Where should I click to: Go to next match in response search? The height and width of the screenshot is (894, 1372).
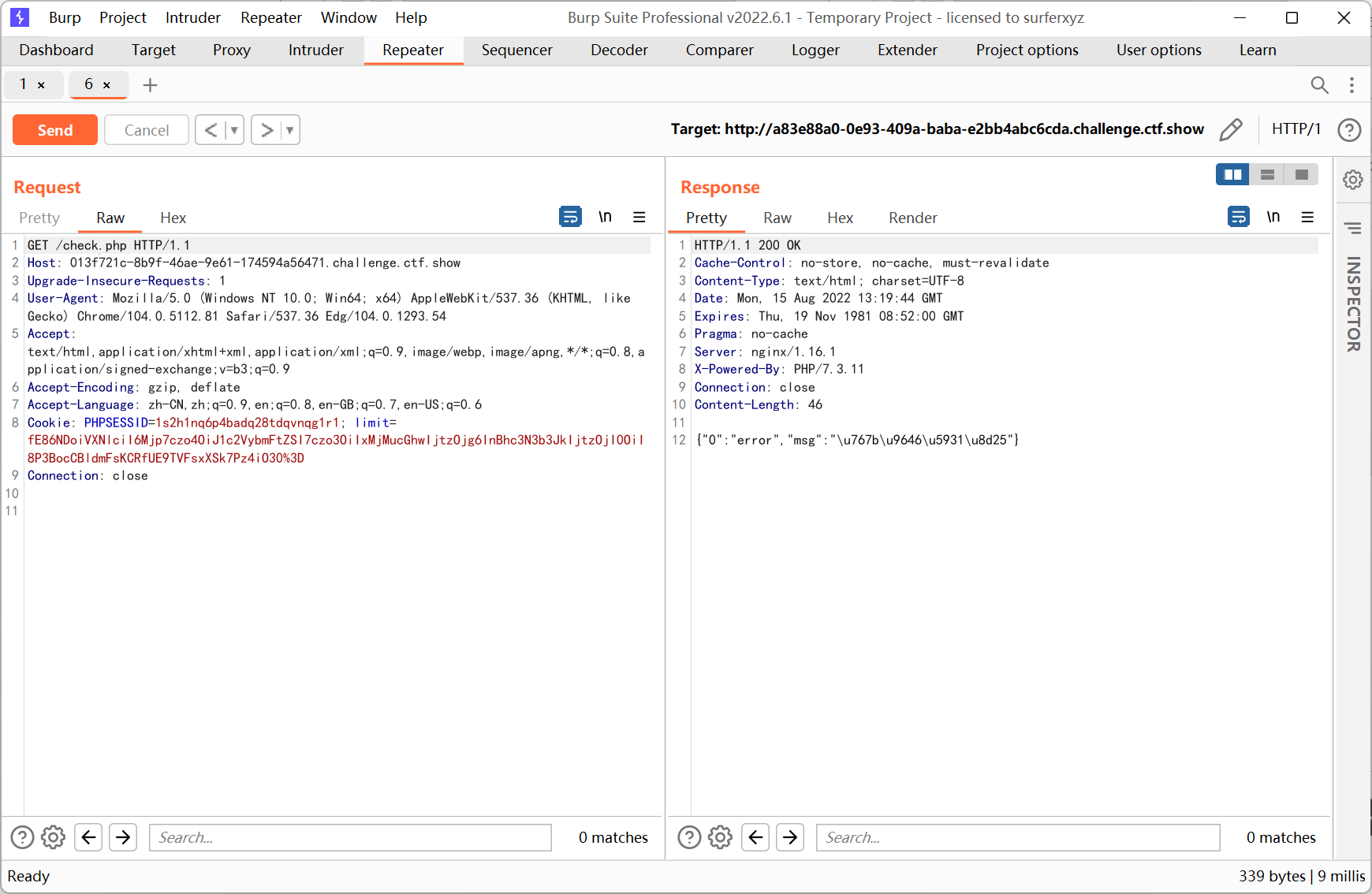(x=790, y=837)
